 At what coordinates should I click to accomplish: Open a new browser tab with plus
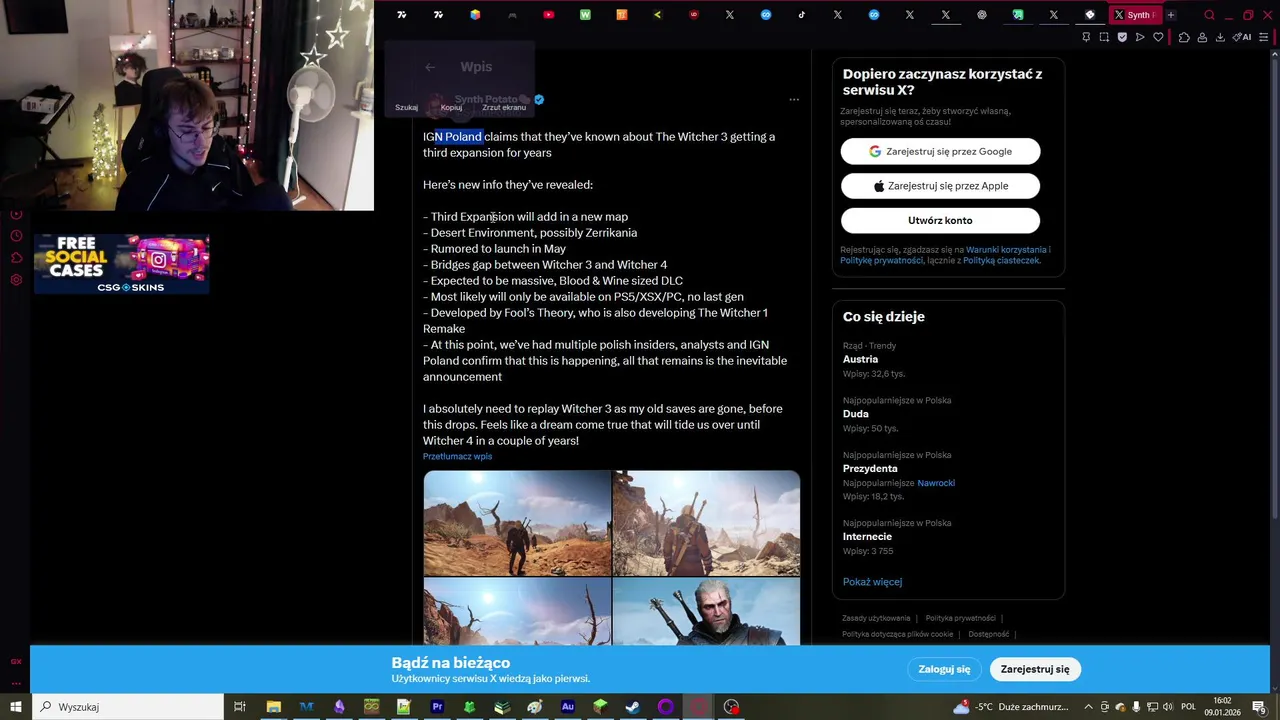(1171, 15)
